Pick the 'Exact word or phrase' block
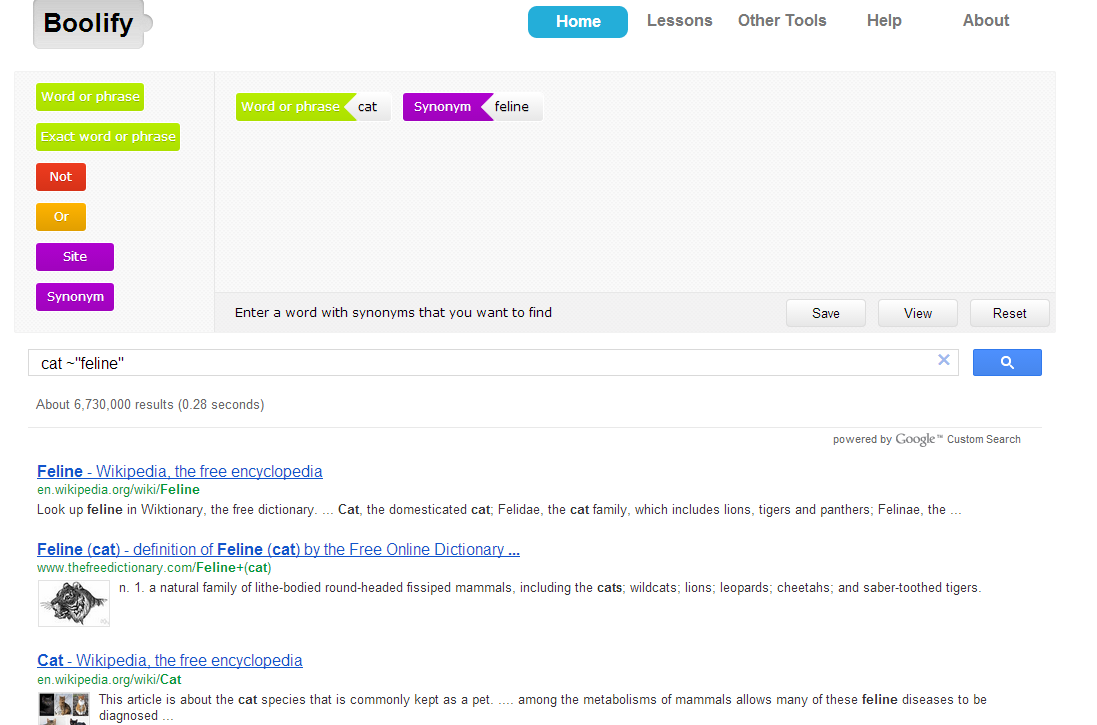The height and width of the screenshot is (725, 1097). 108,136
